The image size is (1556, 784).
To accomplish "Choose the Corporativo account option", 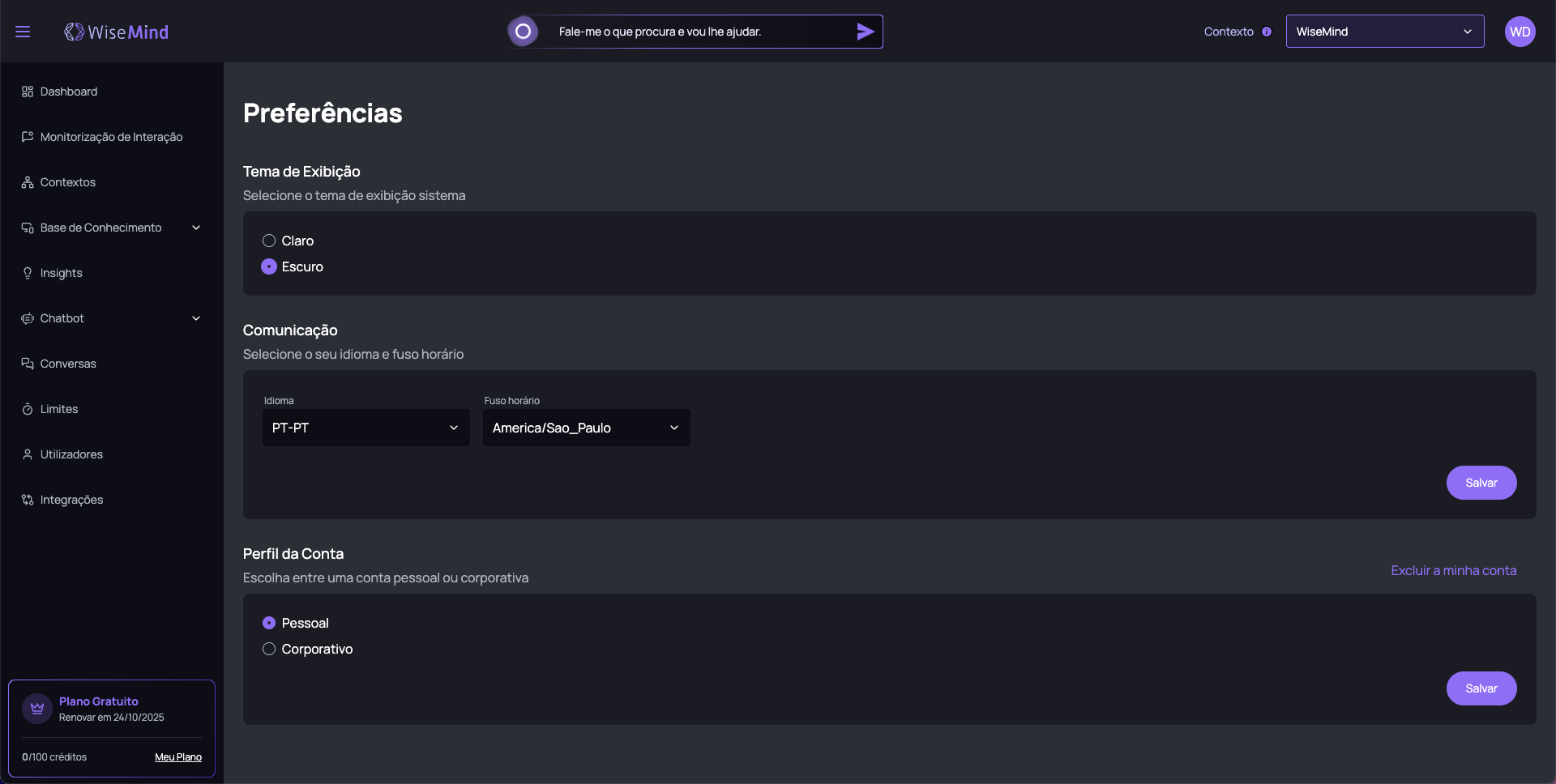I will pyautogui.click(x=269, y=649).
